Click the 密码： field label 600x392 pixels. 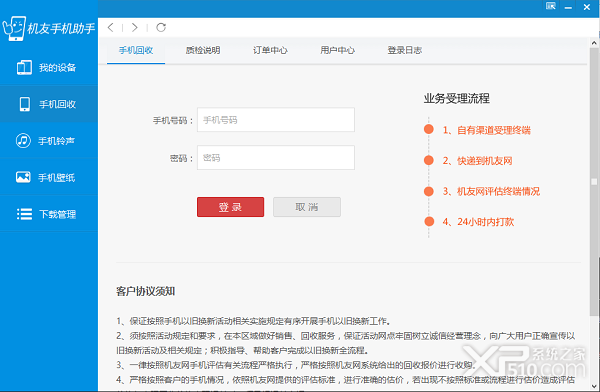(181, 158)
